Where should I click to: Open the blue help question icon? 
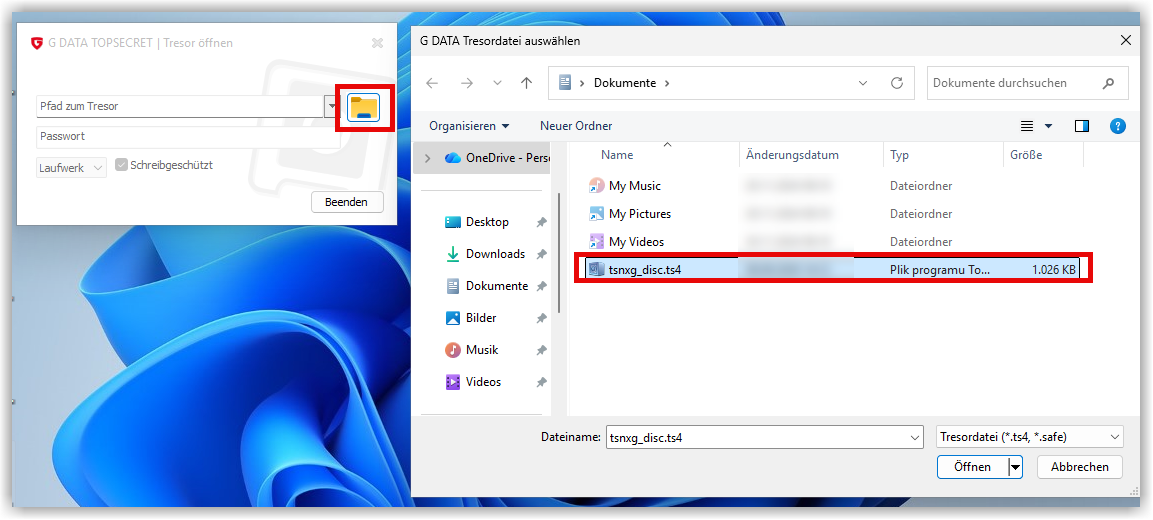click(x=1118, y=127)
